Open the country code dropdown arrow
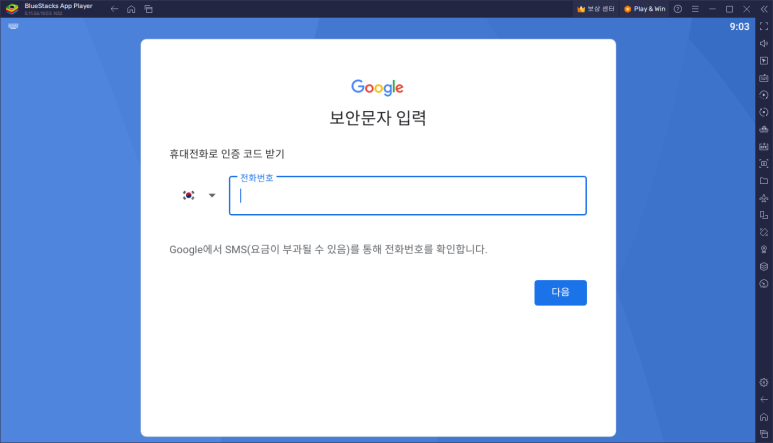The height and width of the screenshot is (443, 773). pyautogui.click(x=212, y=196)
